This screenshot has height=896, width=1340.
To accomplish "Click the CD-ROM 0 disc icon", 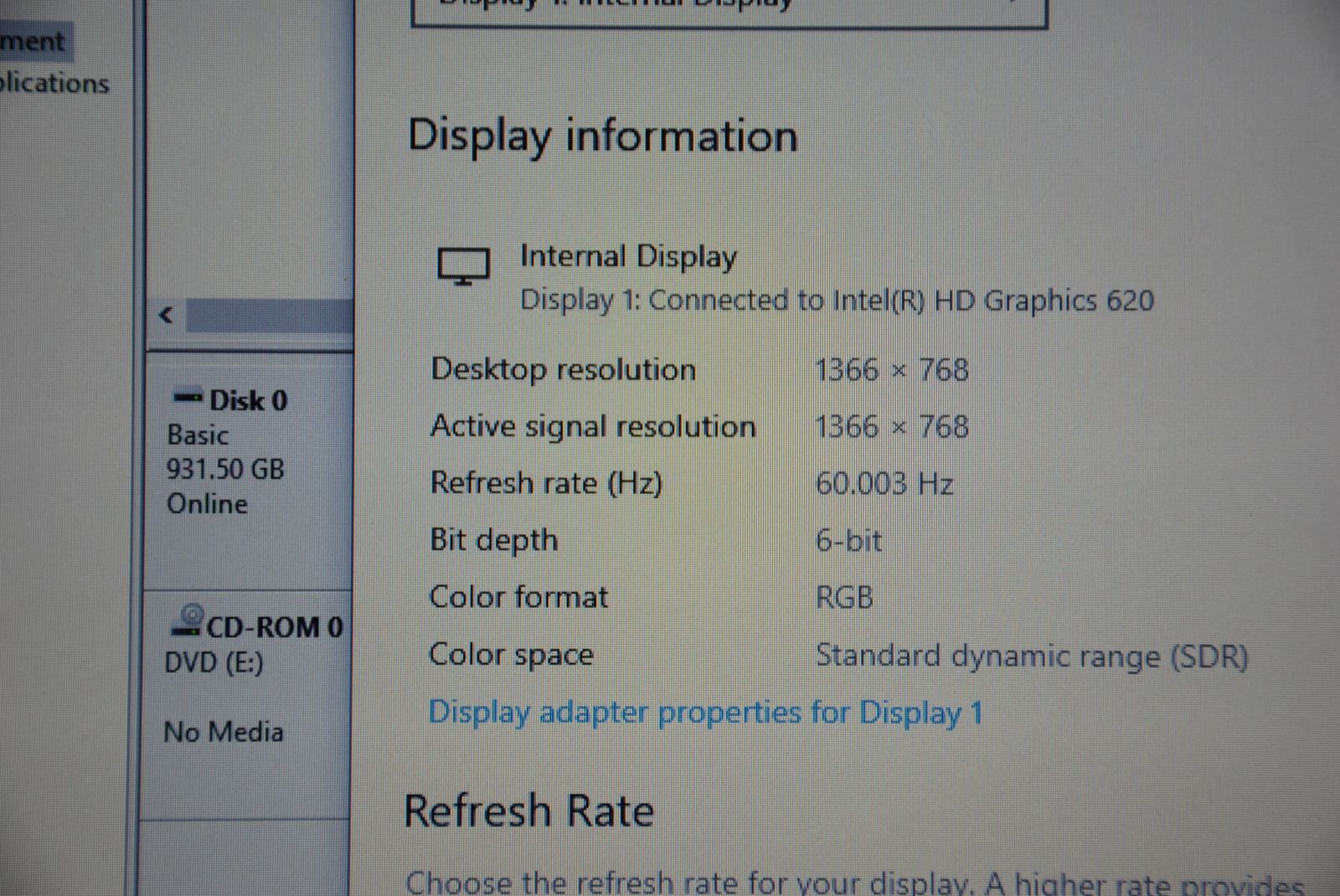I will 187,621.
